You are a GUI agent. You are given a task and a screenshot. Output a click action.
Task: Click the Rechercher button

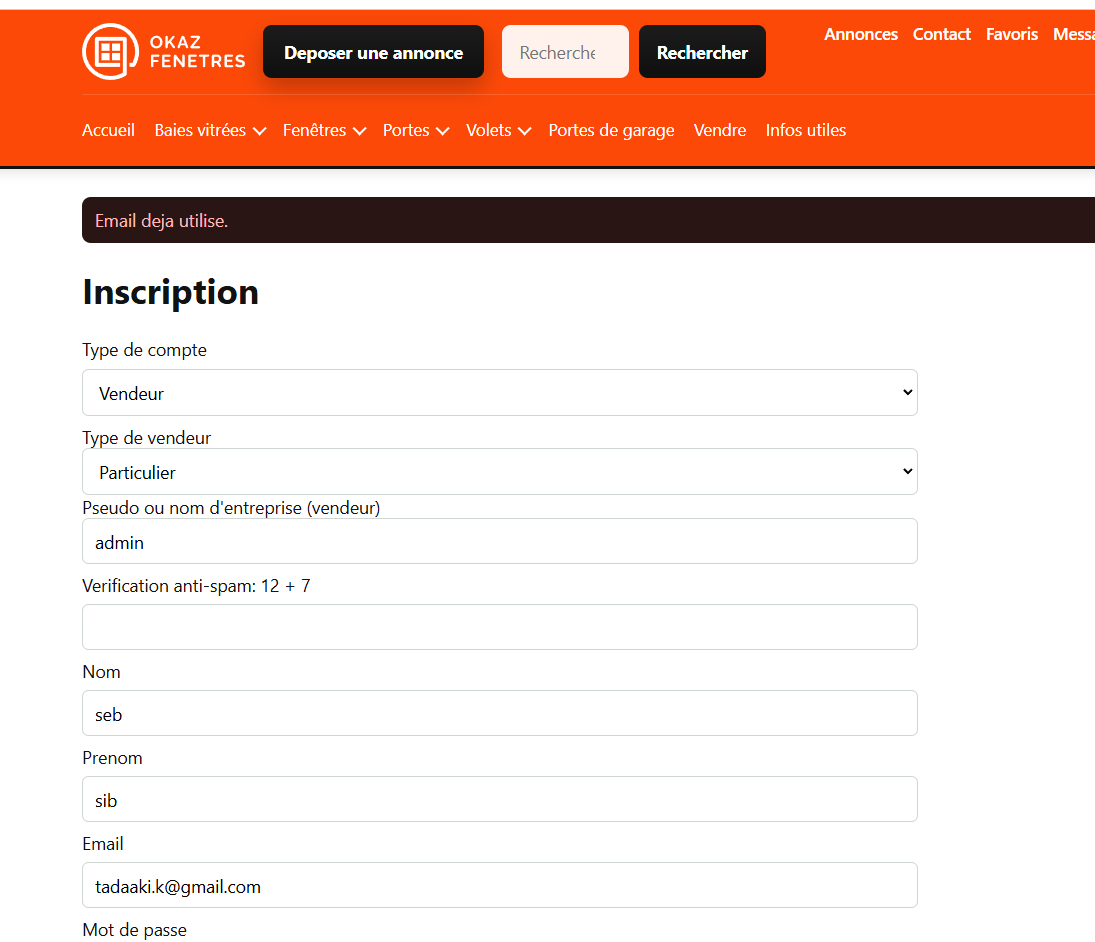click(702, 52)
